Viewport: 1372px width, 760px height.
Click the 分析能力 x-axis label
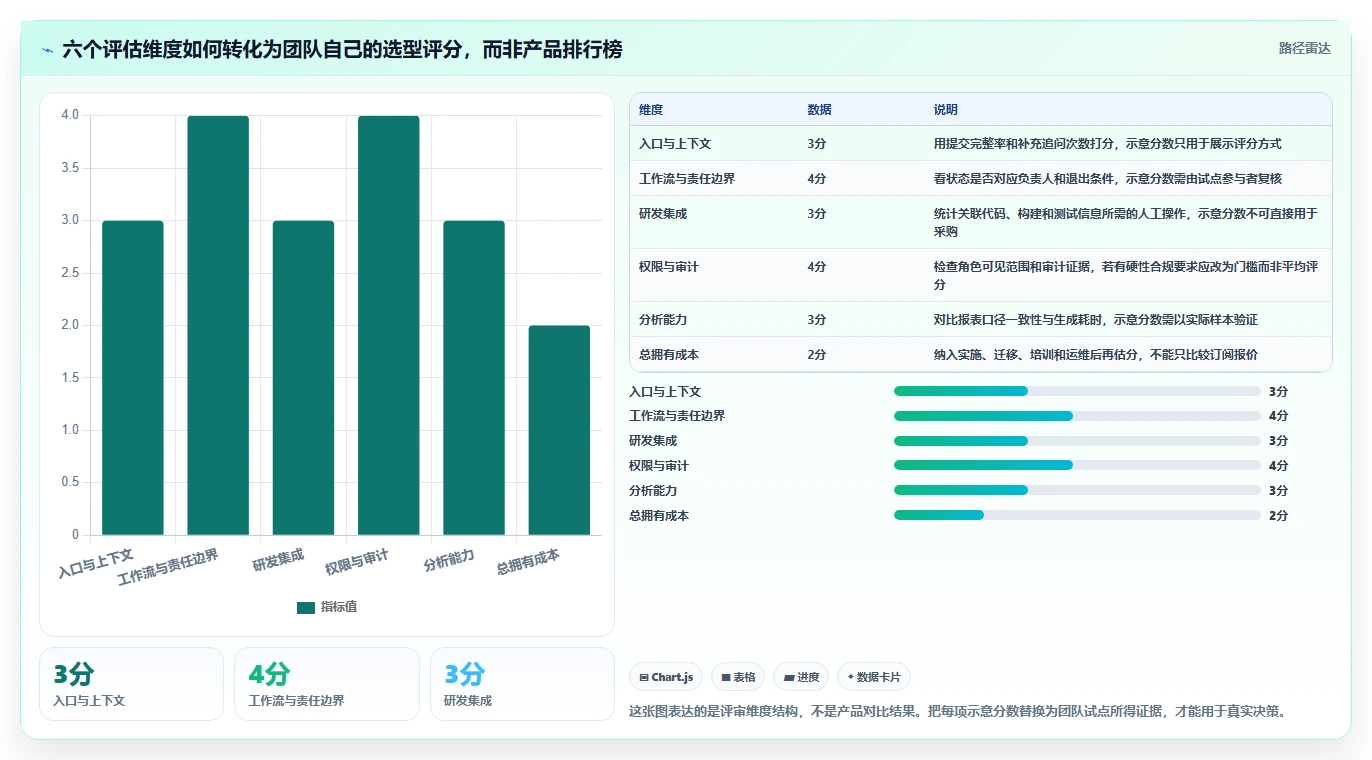[449, 559]
